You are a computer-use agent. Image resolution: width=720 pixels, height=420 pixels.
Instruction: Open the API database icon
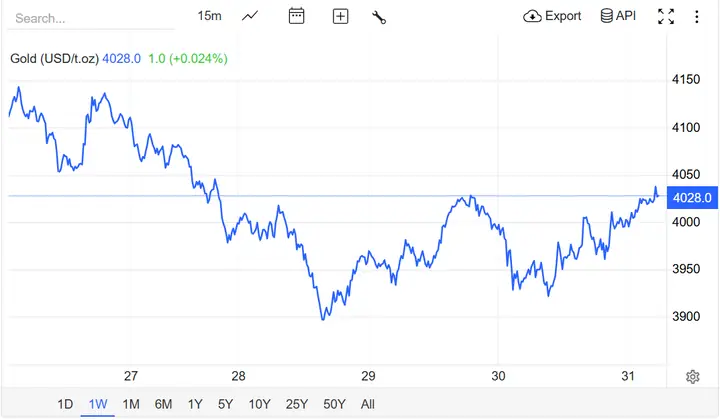(x=607, y=16)
